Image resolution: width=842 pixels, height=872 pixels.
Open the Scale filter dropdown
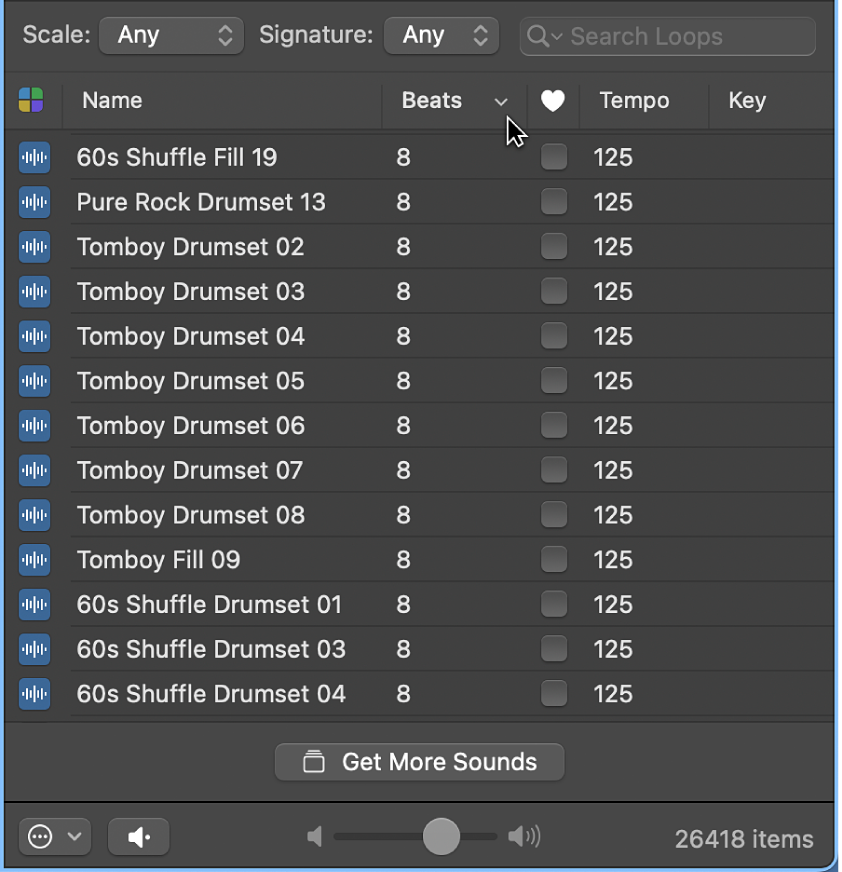tap(171, 35)
